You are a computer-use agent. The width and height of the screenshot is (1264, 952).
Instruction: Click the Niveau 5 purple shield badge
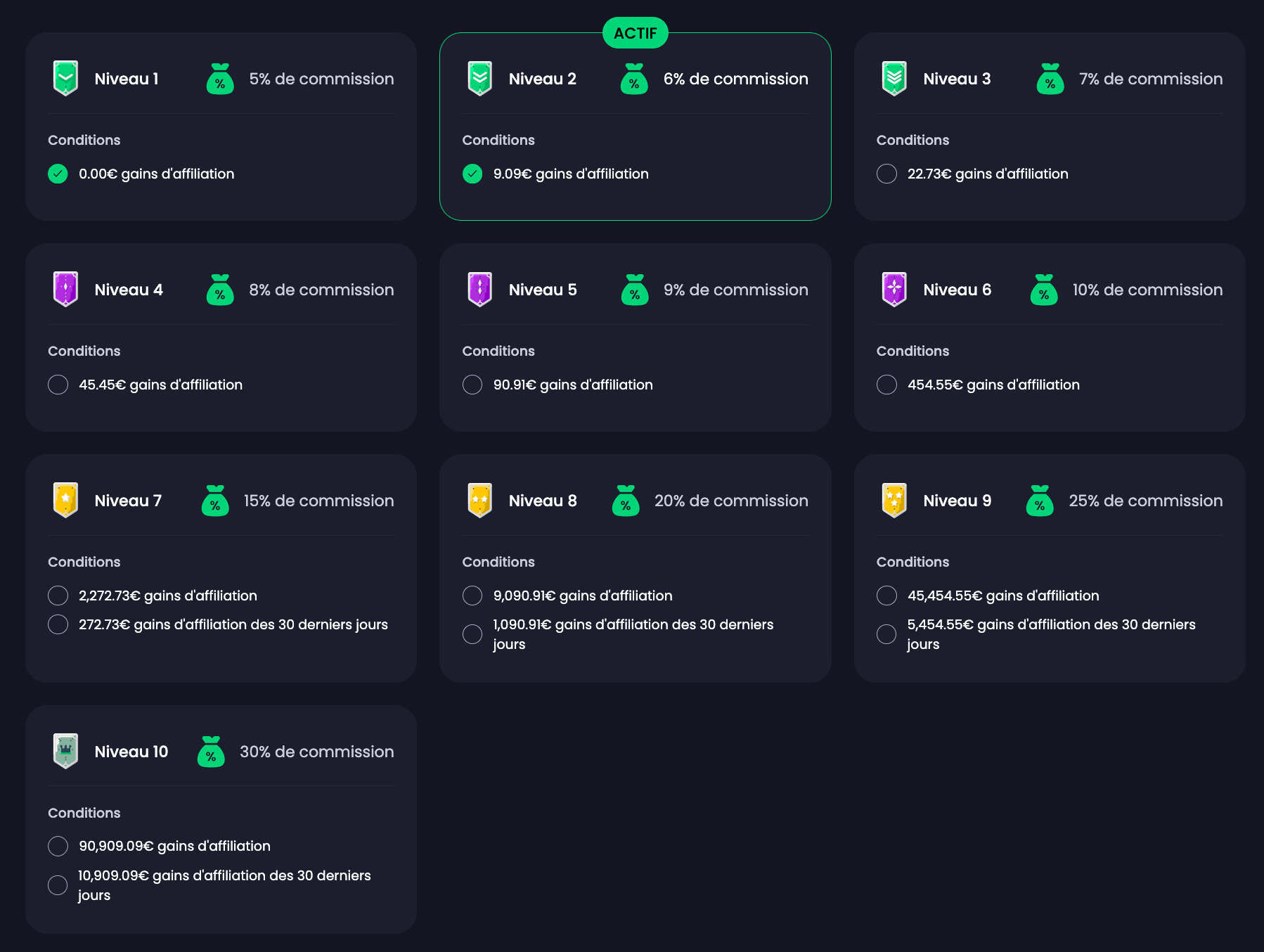(x=480, y=289)
